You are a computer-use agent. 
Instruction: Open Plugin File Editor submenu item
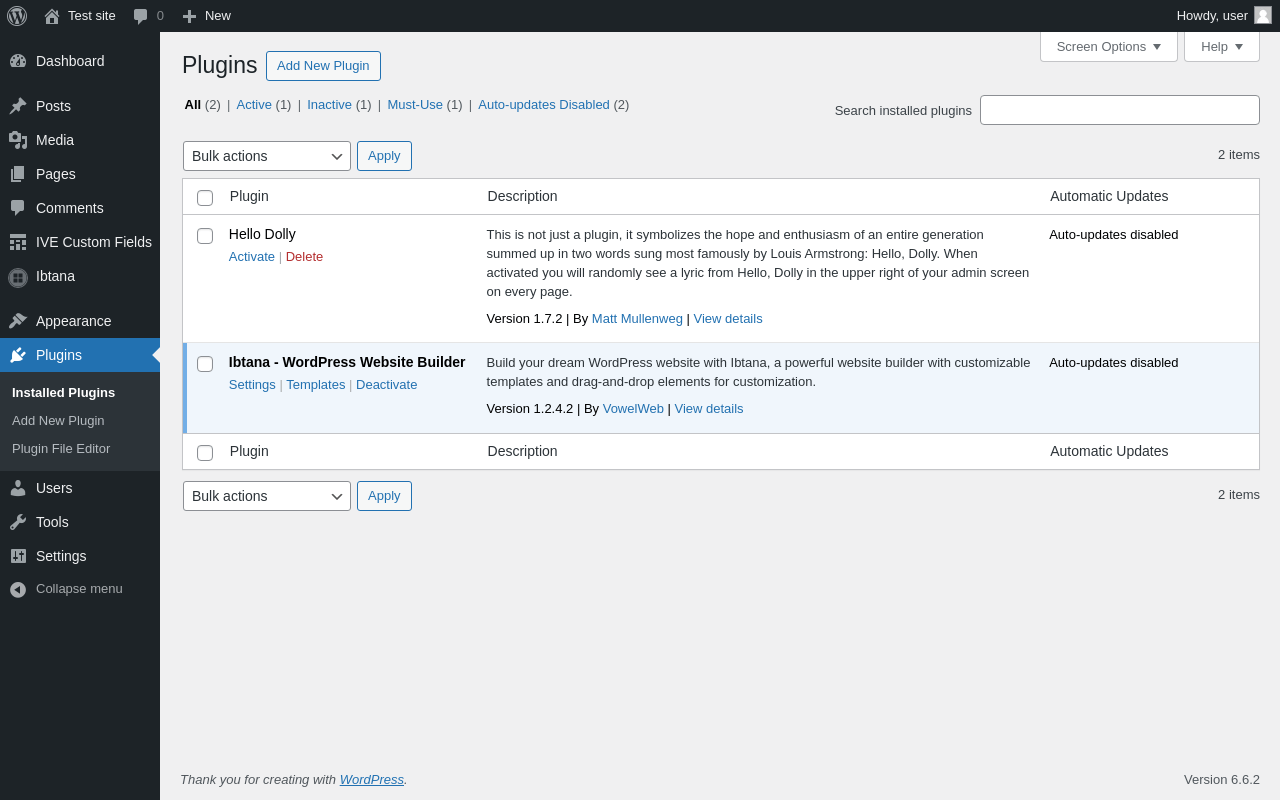point(61,449)
